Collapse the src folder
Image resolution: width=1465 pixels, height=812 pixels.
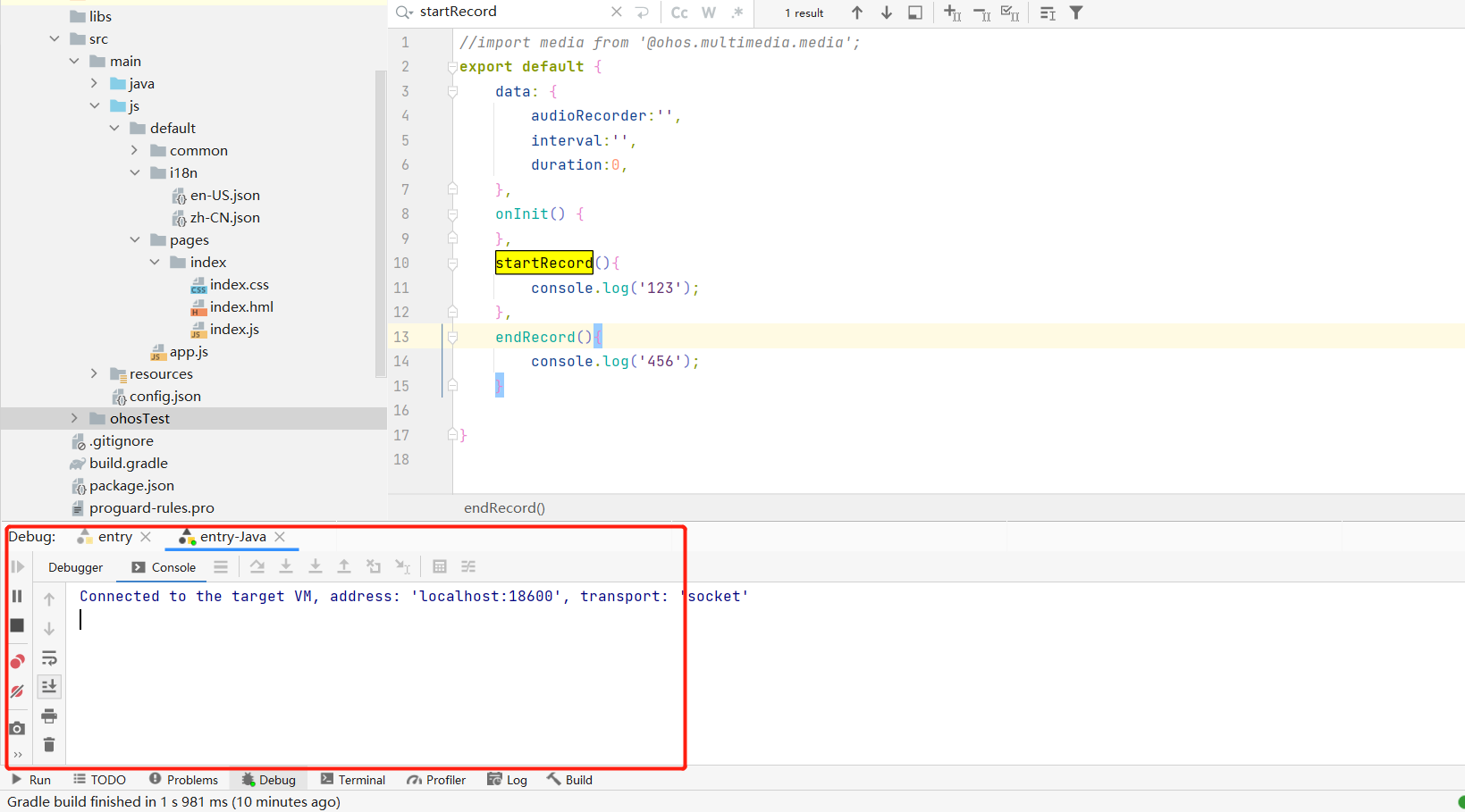tap(55, 38)
